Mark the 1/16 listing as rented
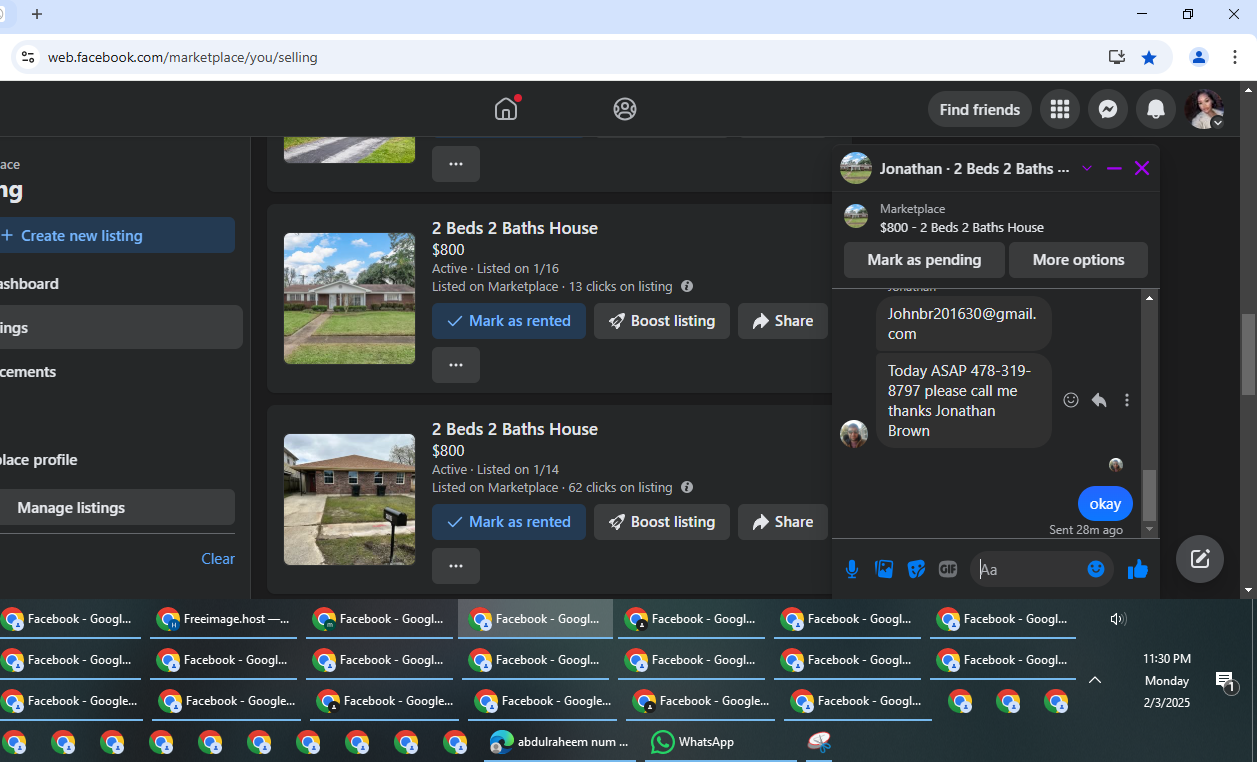Viewport: 1257px width, 762px height. 509,321
